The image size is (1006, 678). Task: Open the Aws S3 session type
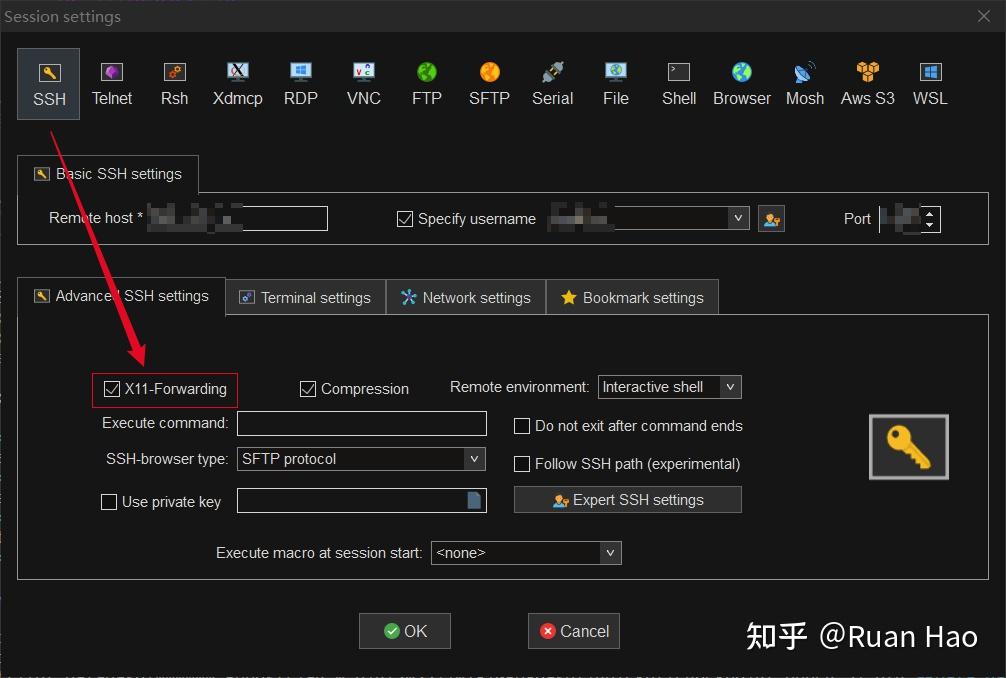(866, 84)
